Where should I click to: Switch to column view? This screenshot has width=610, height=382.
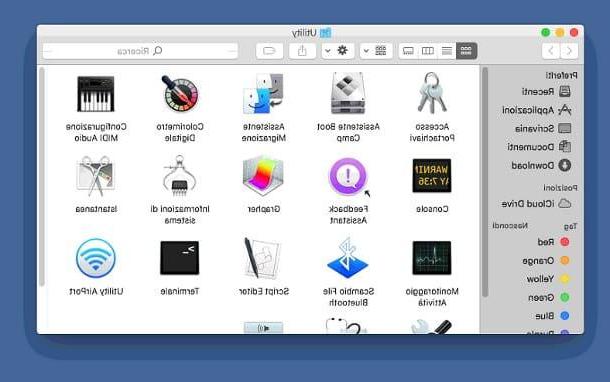pos(428,51)
